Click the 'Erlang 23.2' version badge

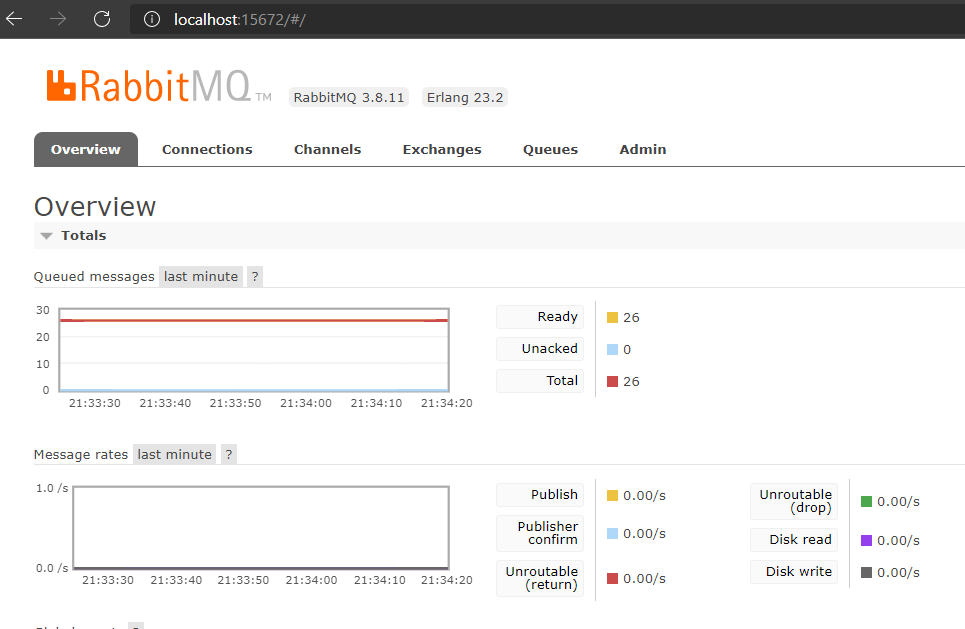coord(465,97)
